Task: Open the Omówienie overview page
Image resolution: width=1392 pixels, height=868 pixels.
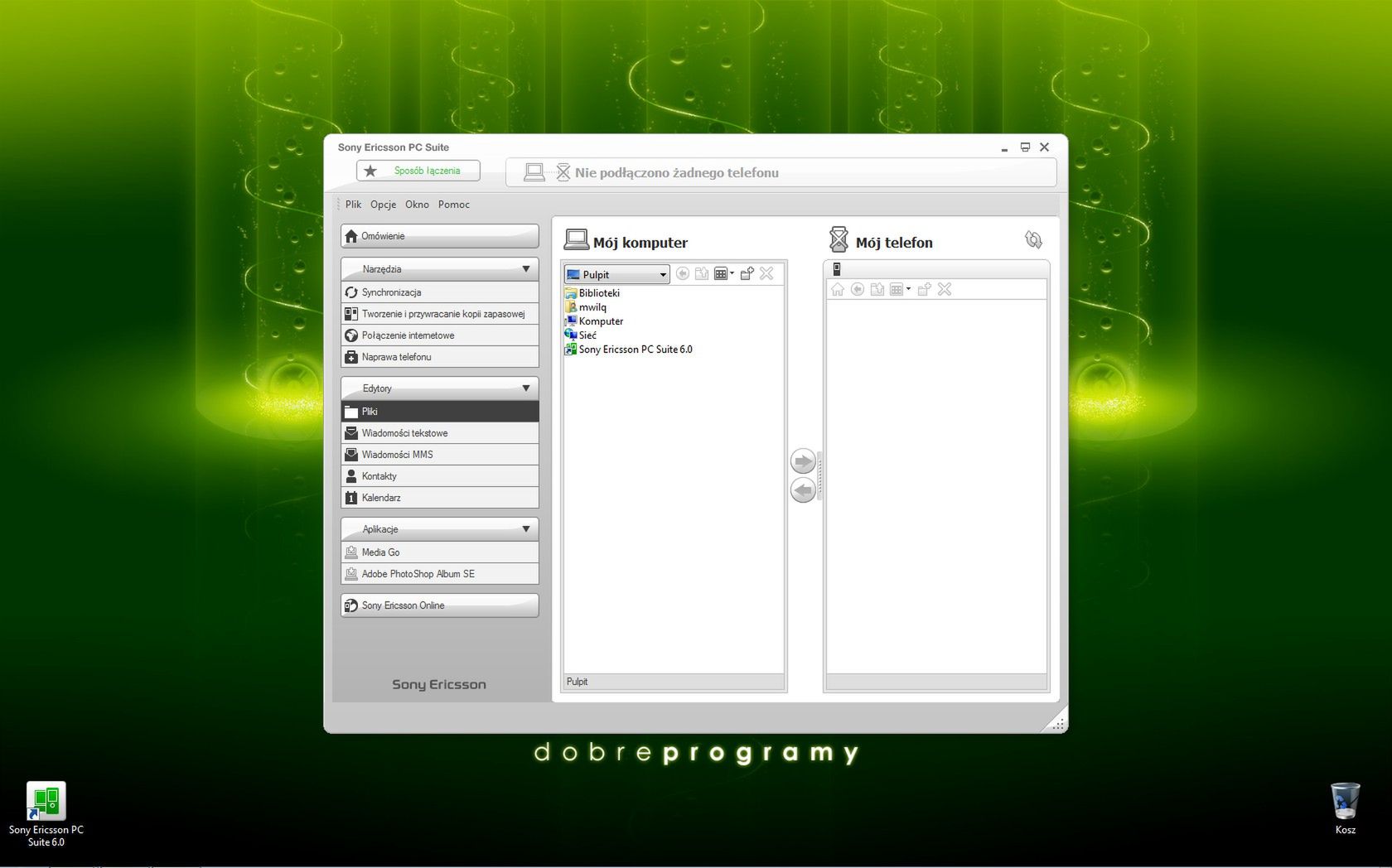Action: coord(440,236)
